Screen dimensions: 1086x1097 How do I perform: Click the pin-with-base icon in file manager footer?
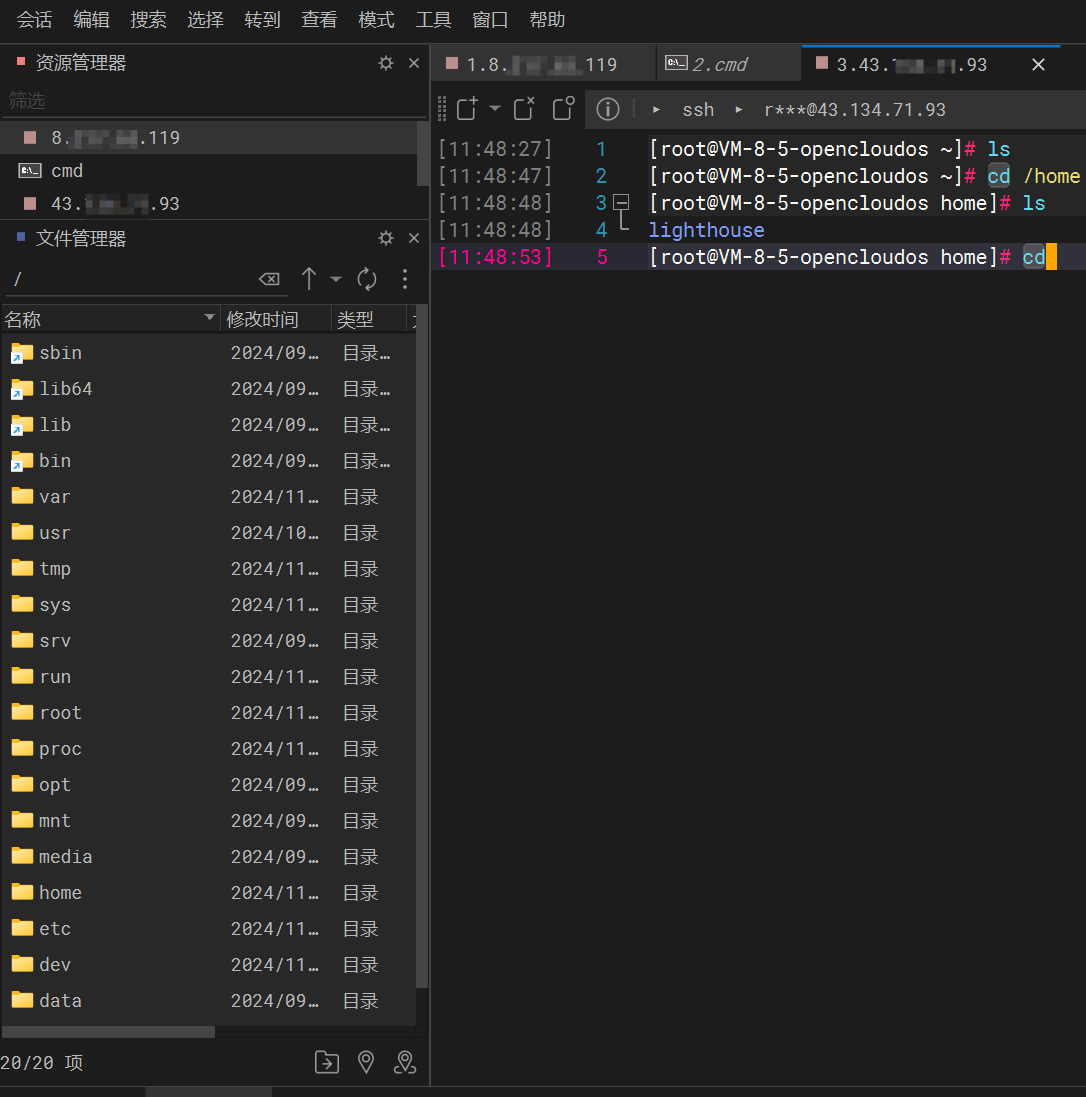click(x=404, y=1062)
